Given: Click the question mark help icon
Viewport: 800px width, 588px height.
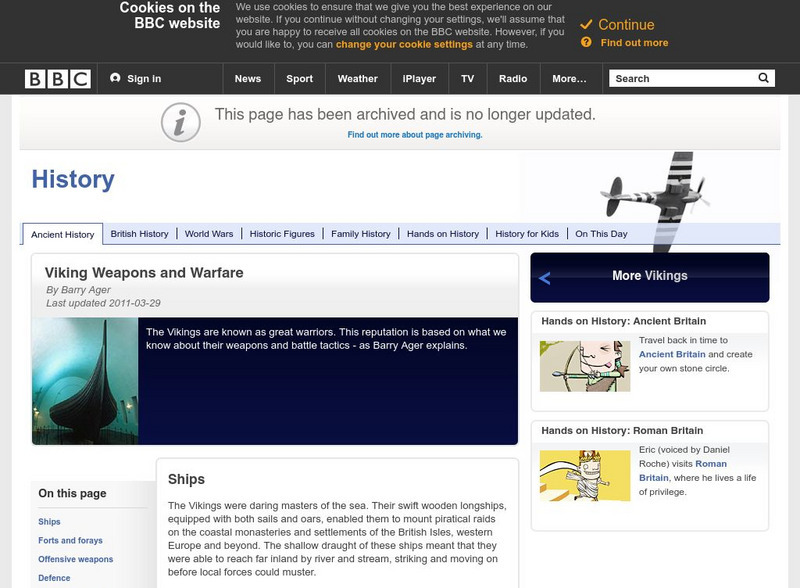Looking at the screenshot, I should point(586,42).
